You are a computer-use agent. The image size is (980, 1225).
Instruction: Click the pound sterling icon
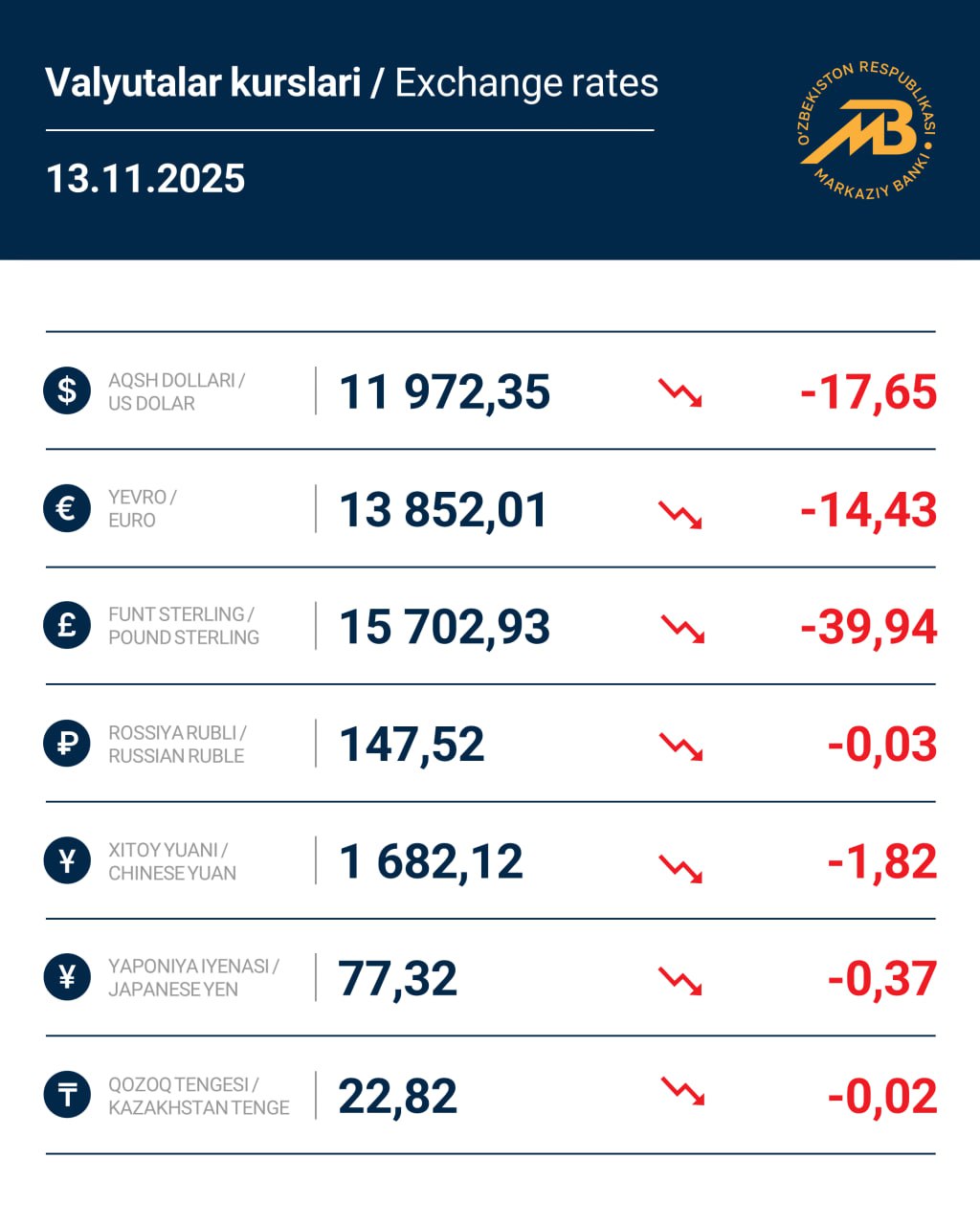coord(67,626)
